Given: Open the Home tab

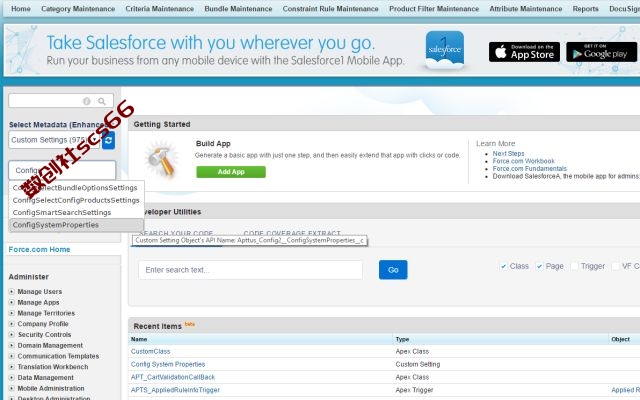Looking at the screenshot, I should 21,9.
